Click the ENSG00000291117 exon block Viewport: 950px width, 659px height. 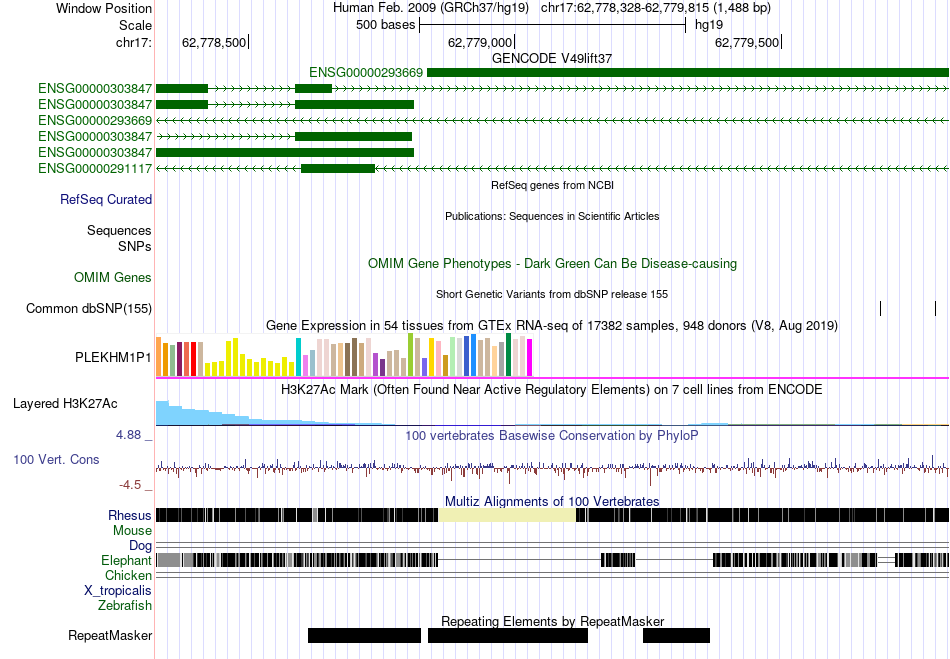338,168
